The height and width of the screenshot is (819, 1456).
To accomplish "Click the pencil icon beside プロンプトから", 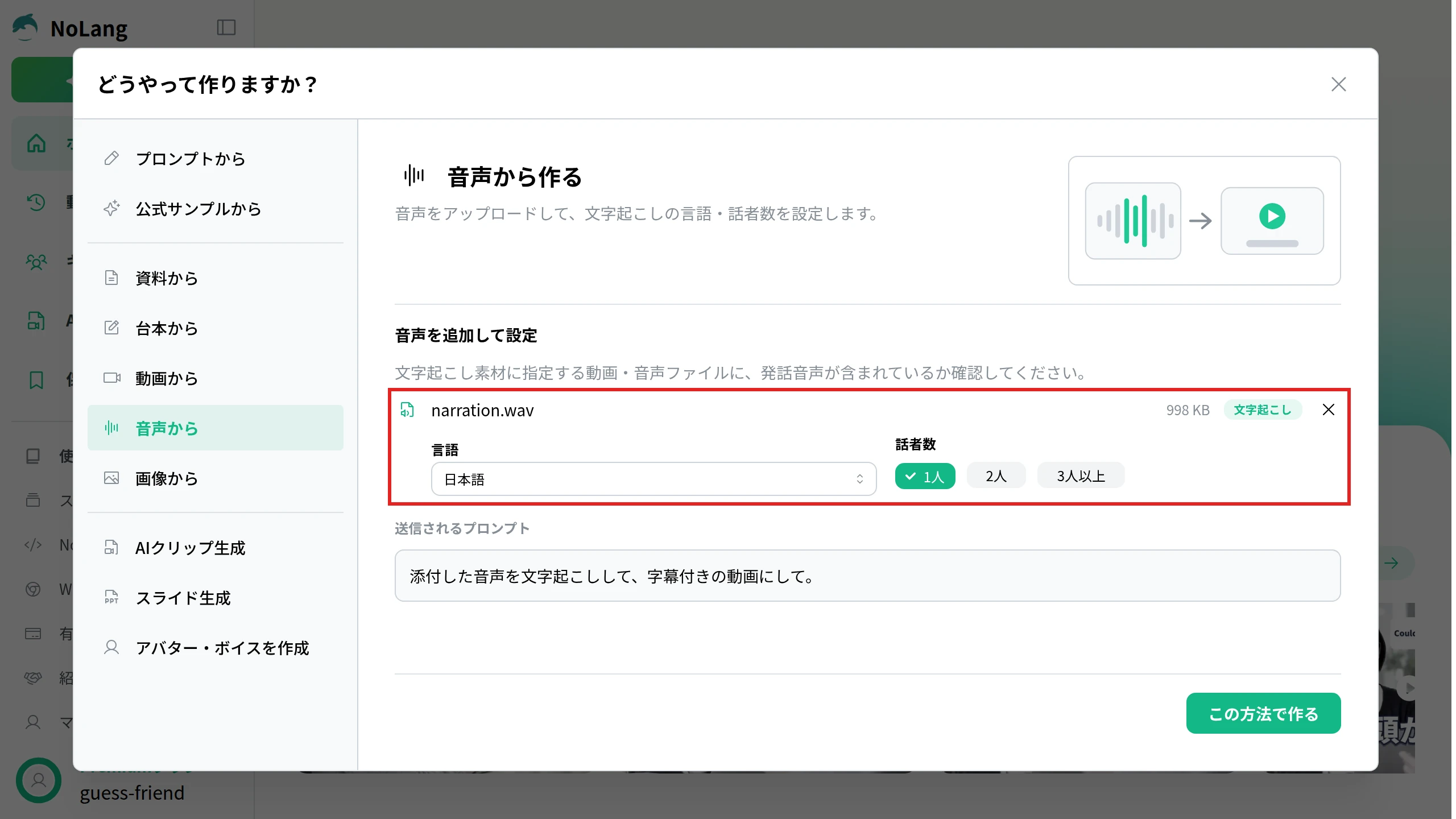I will [x=111, y=158].
